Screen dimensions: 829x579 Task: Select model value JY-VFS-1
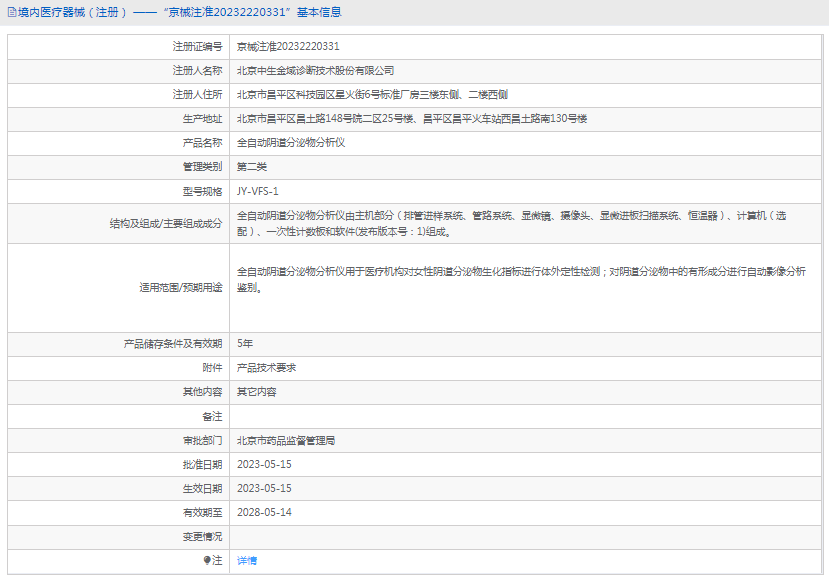pos(257,191)
